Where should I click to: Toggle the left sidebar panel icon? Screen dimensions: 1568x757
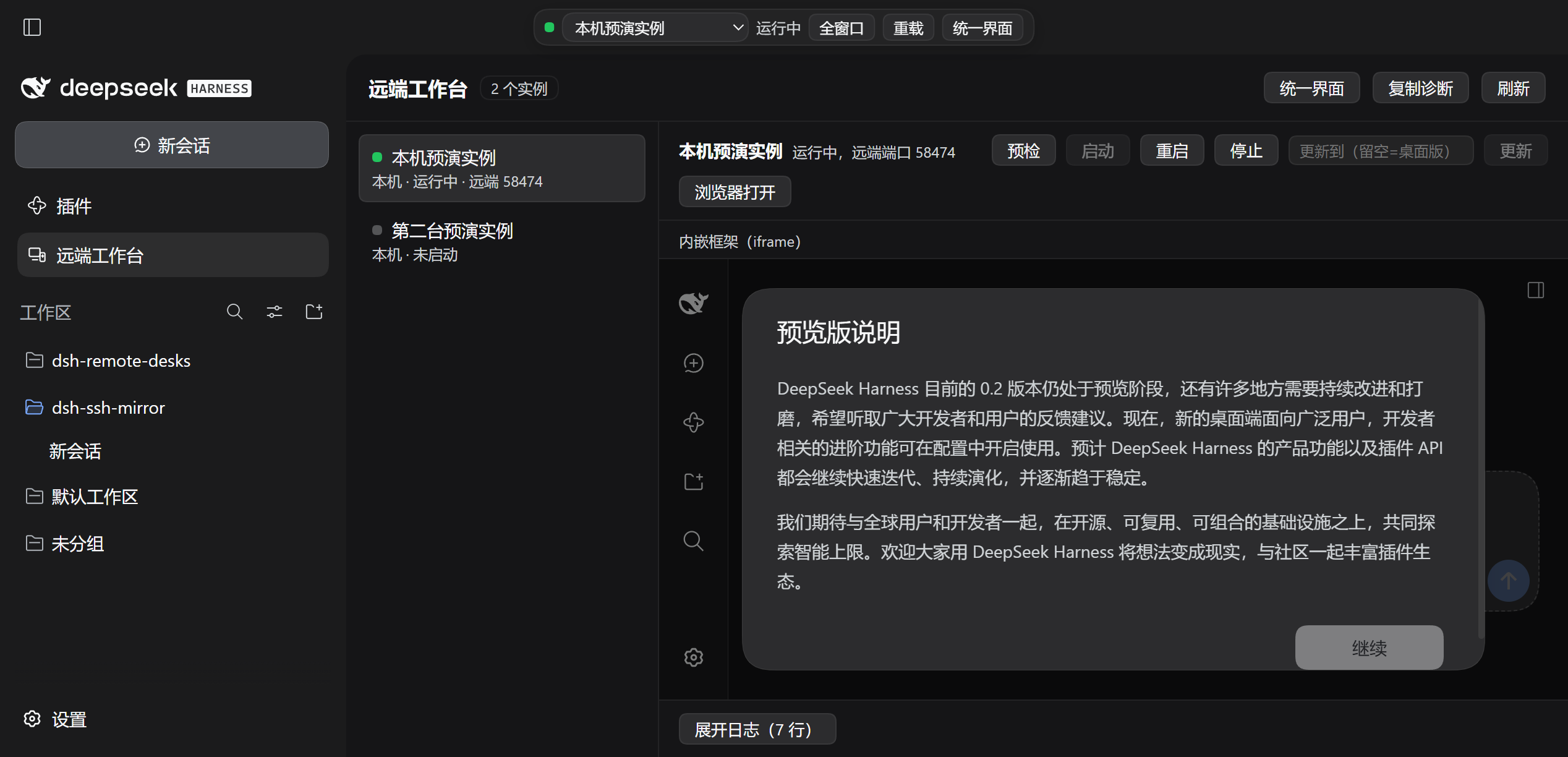[32, 27]
